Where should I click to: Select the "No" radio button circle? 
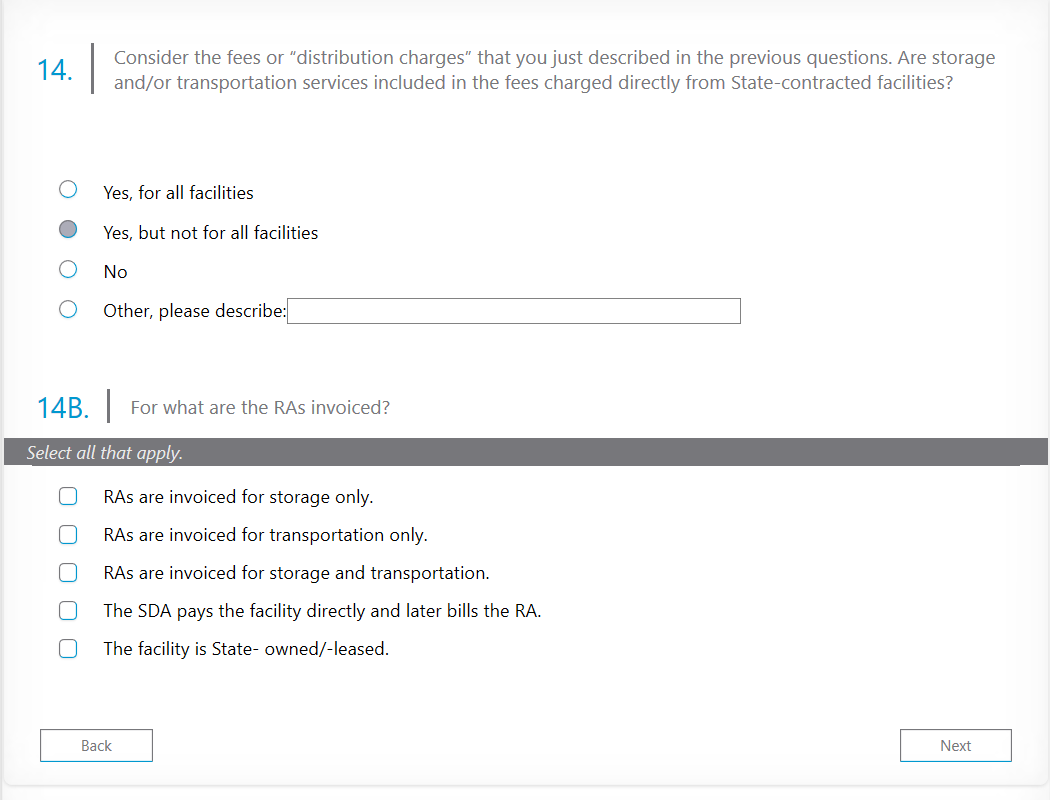coord(68,269)
